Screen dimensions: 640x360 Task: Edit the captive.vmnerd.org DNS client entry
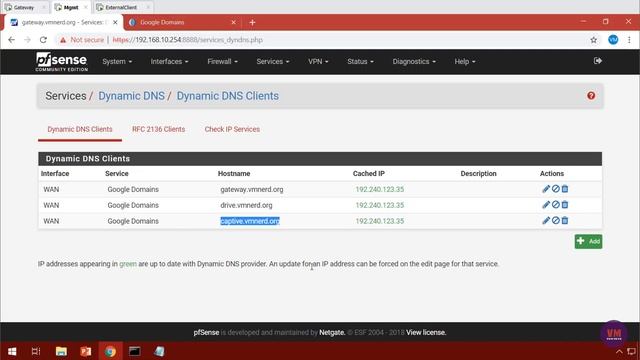pyautogui.click(x=546, y=221)
